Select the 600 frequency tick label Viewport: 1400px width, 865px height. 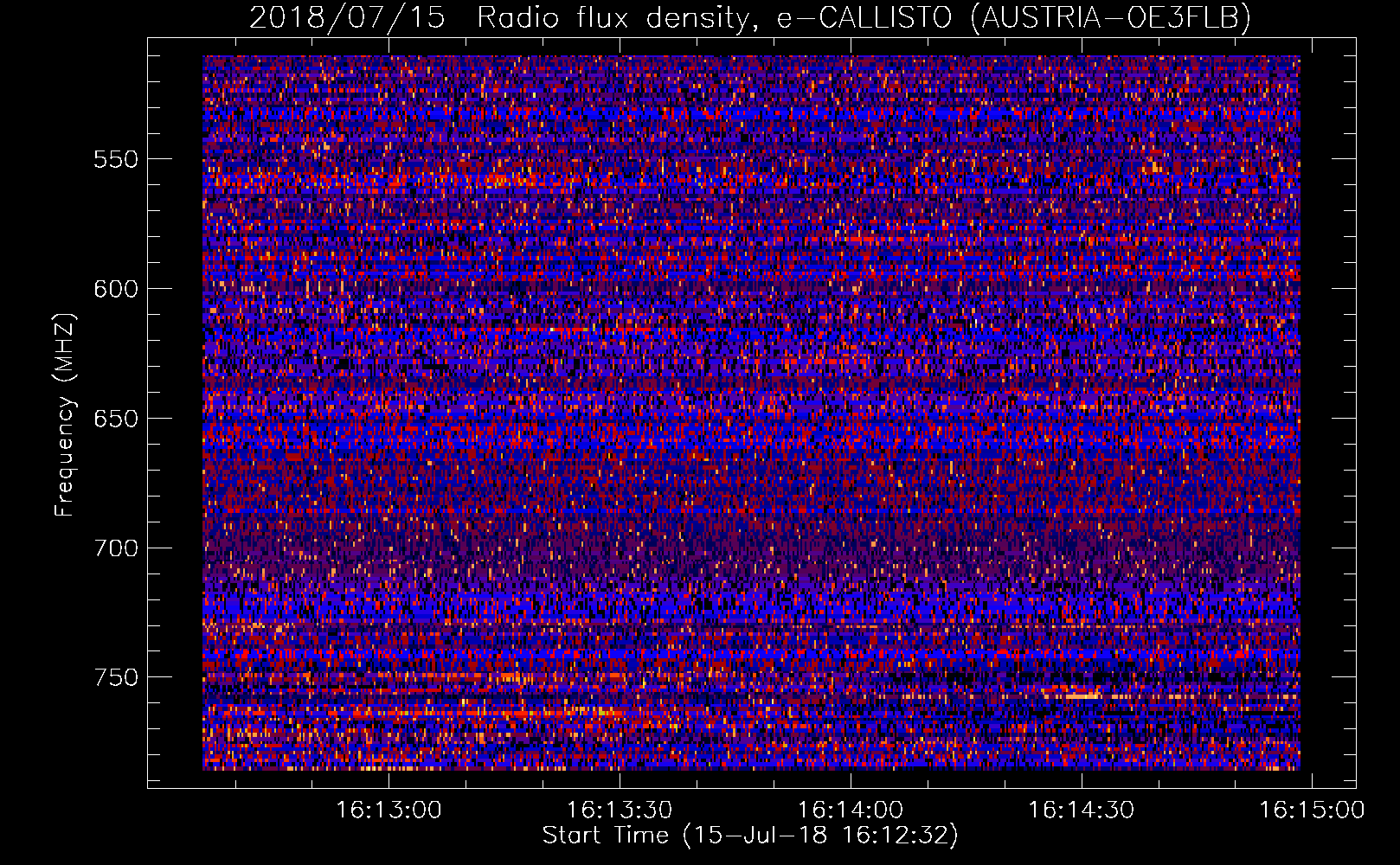(116, 289)
